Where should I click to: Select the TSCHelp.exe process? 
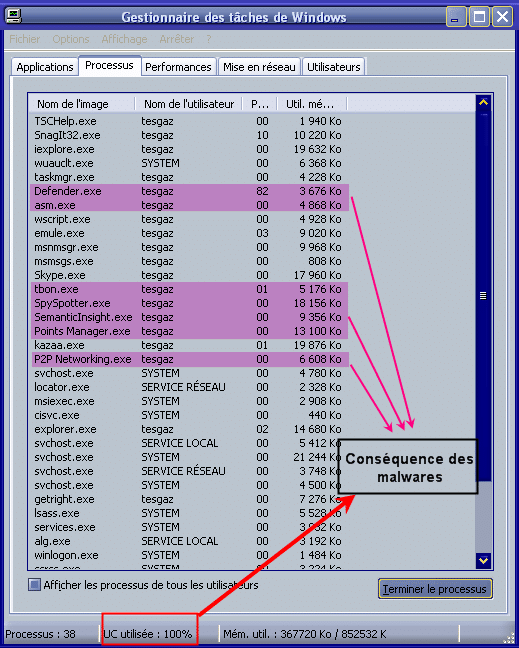[190, 121]
